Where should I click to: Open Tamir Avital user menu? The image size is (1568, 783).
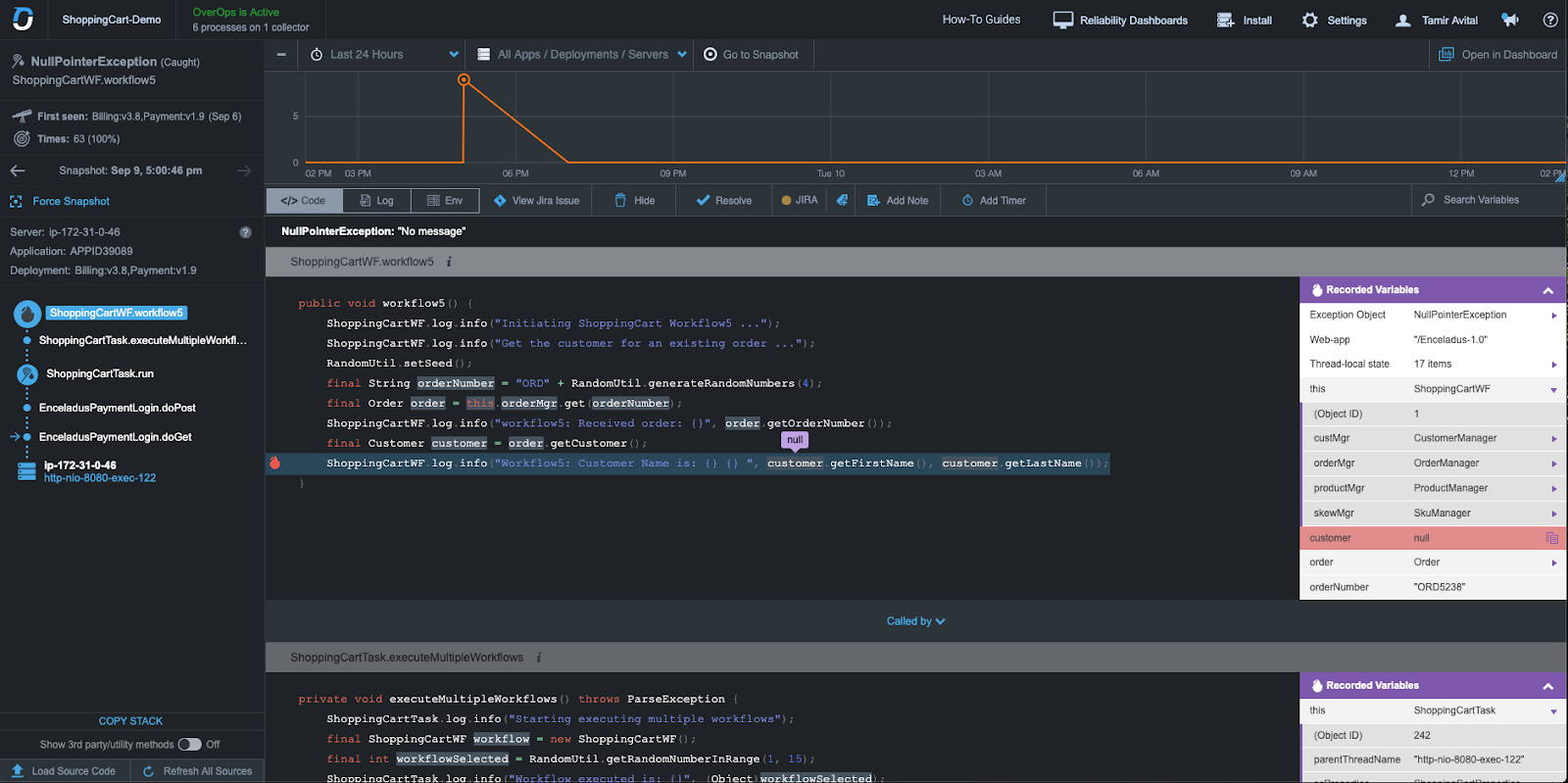click(x=1437, y=20)
